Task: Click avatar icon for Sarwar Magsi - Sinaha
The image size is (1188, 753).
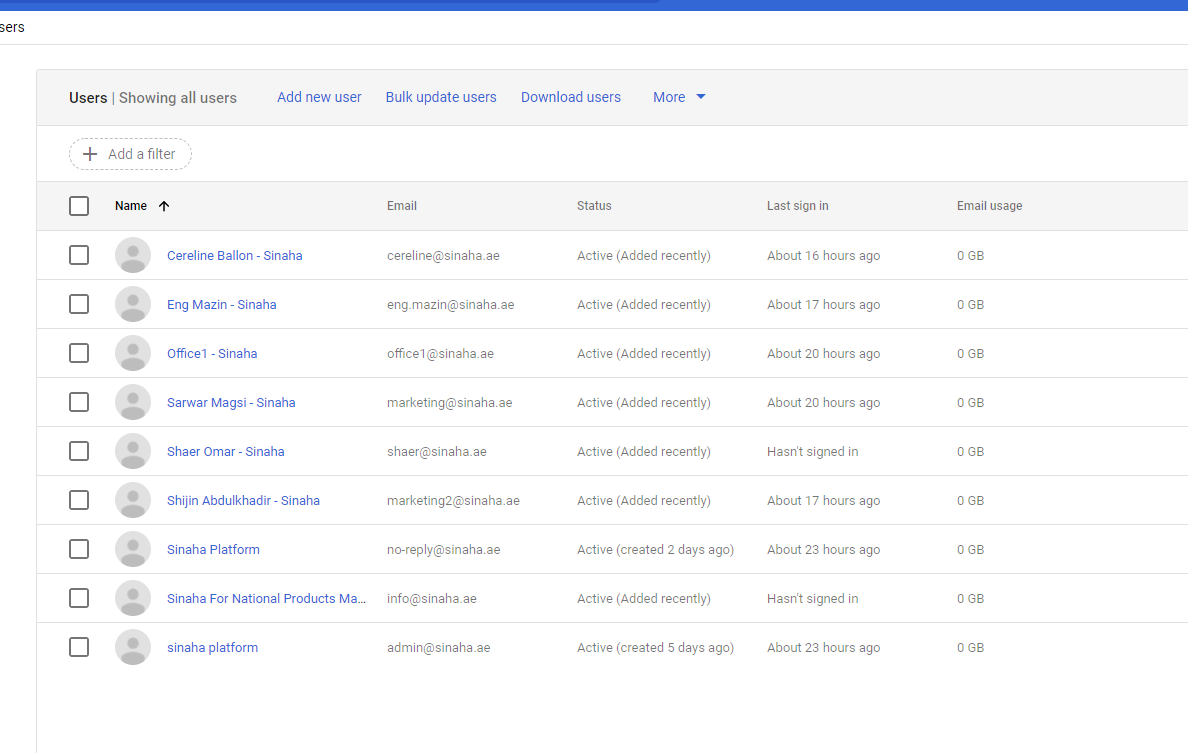Action: 133,402
